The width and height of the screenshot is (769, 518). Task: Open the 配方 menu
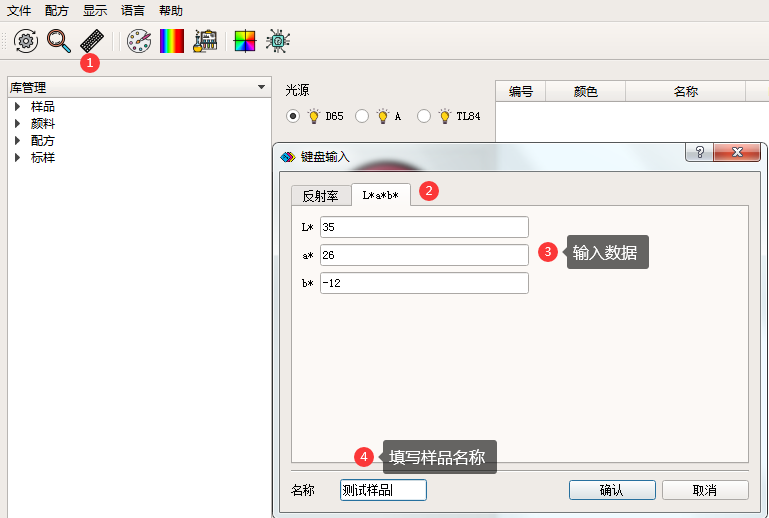(57, 10)
